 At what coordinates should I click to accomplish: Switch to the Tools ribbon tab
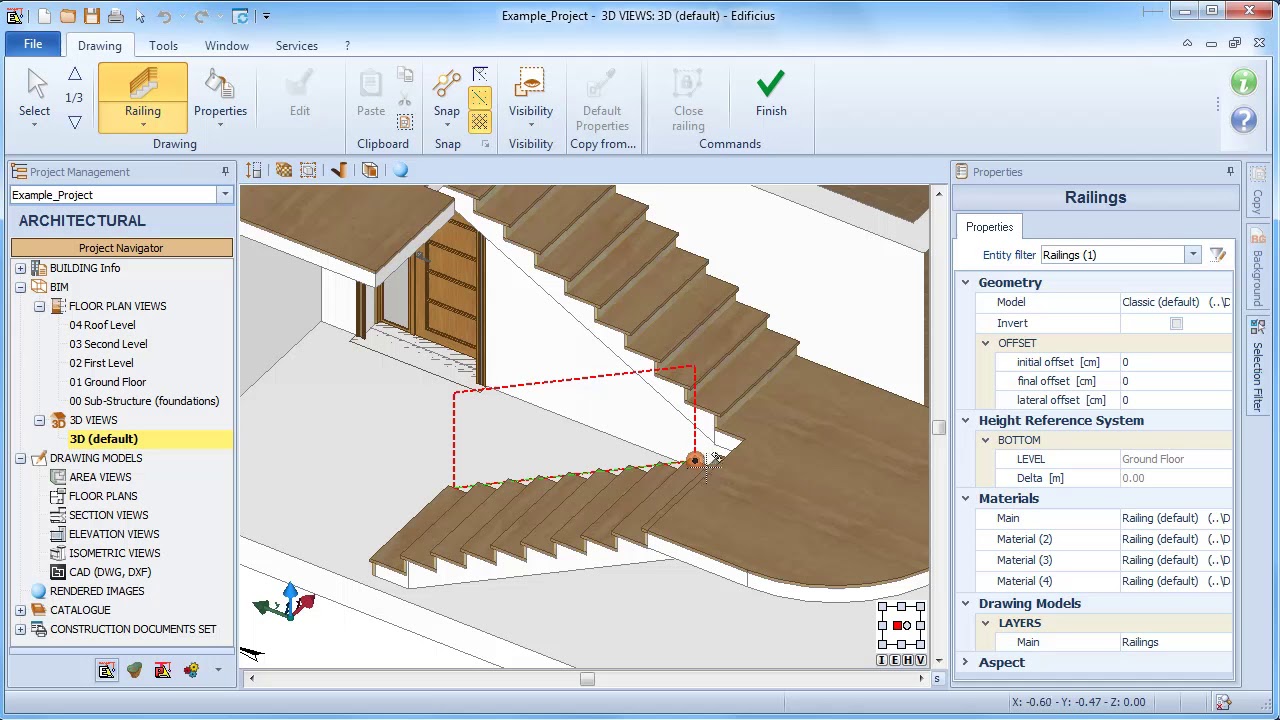point(163,46)
